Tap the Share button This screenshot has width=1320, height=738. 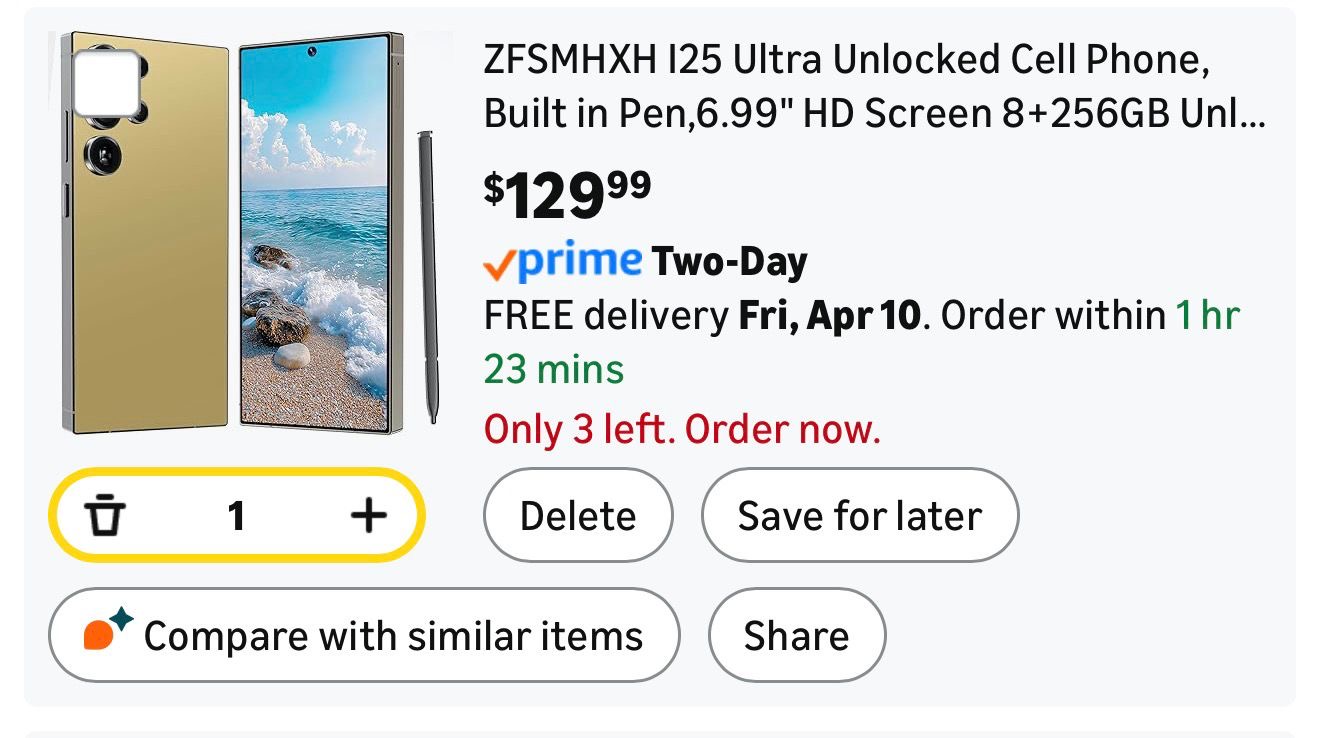click(x=796, y=635)
